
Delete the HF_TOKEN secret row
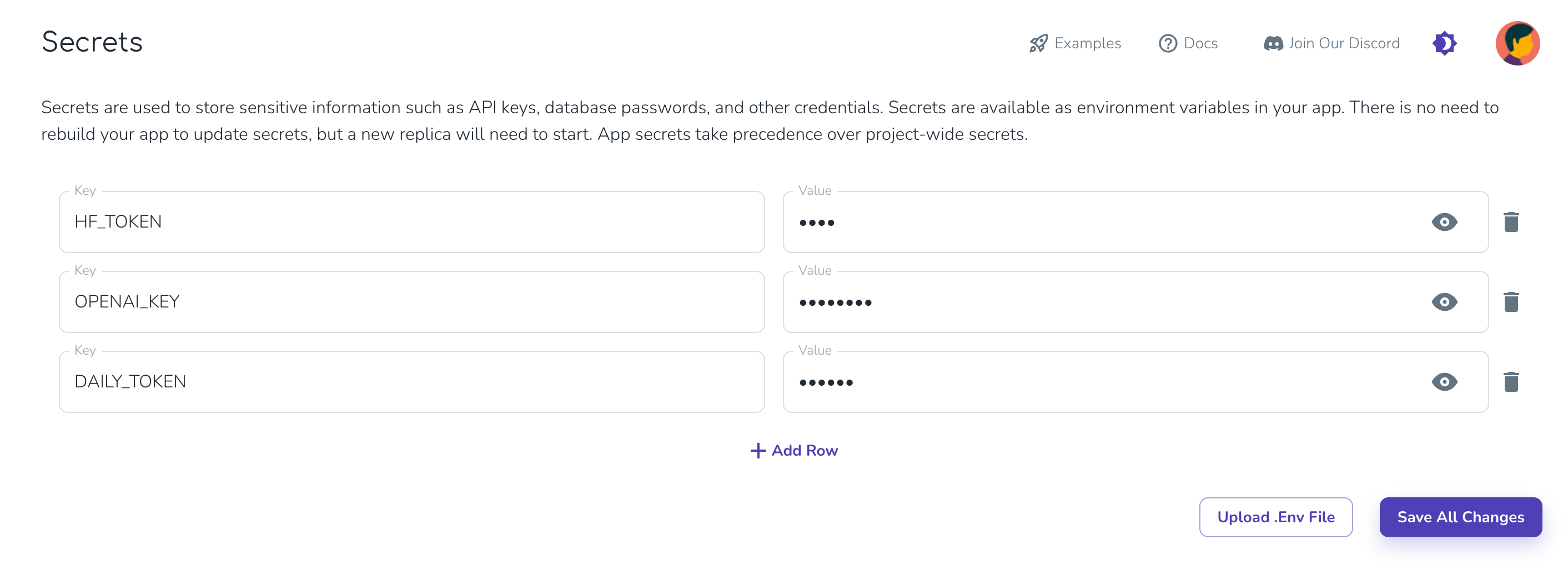pyautogui.click(x=1511, y=222)
